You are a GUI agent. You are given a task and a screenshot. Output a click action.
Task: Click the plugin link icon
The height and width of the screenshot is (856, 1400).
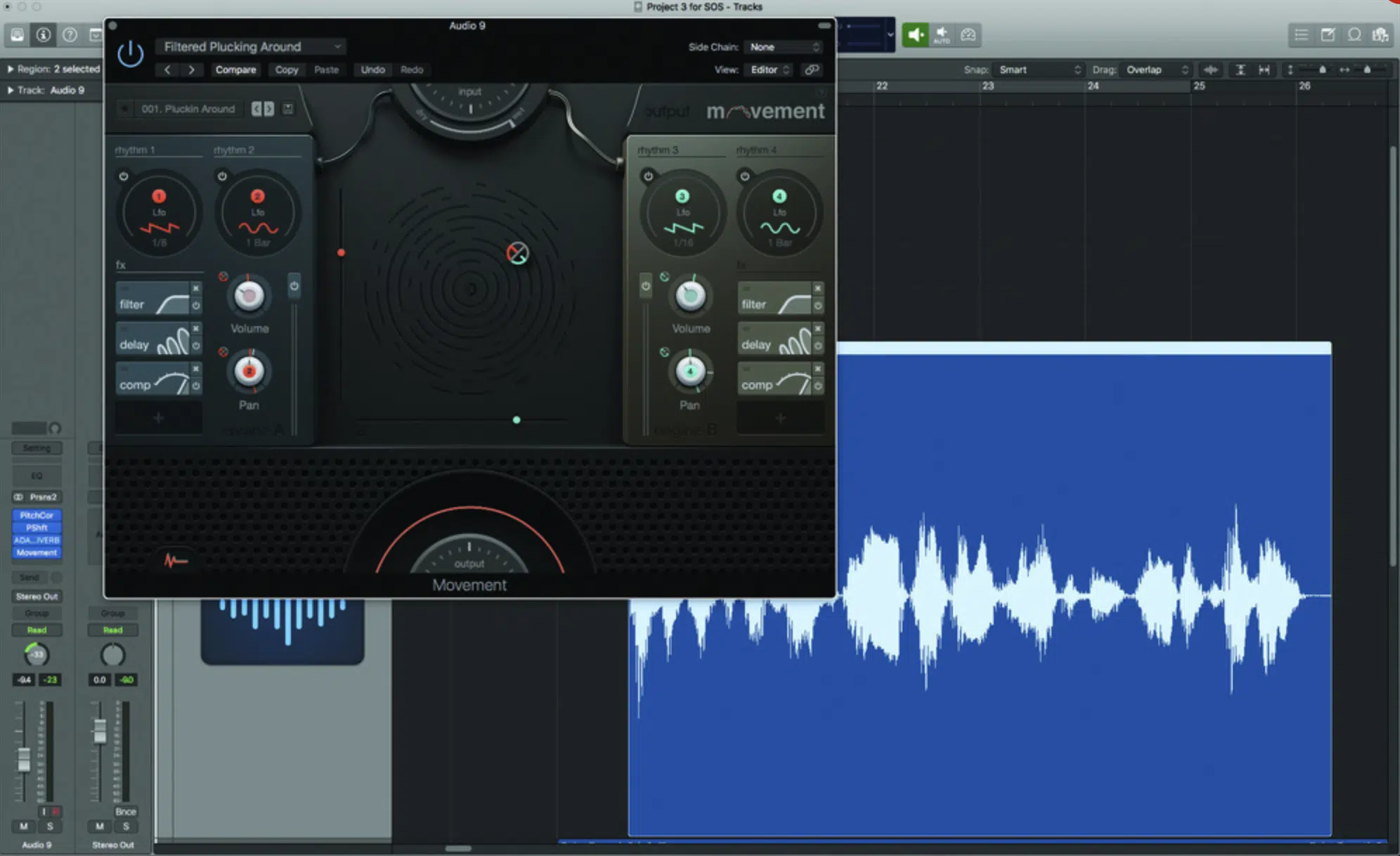812,70
